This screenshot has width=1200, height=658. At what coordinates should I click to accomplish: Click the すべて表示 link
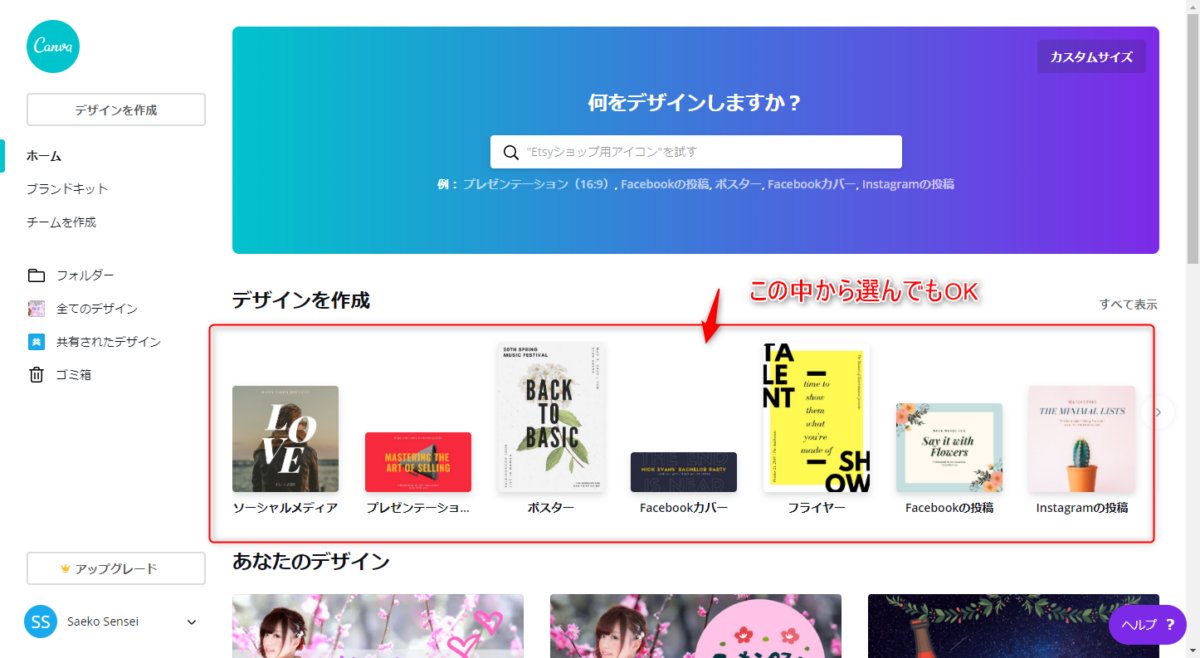coord(1129,304)
